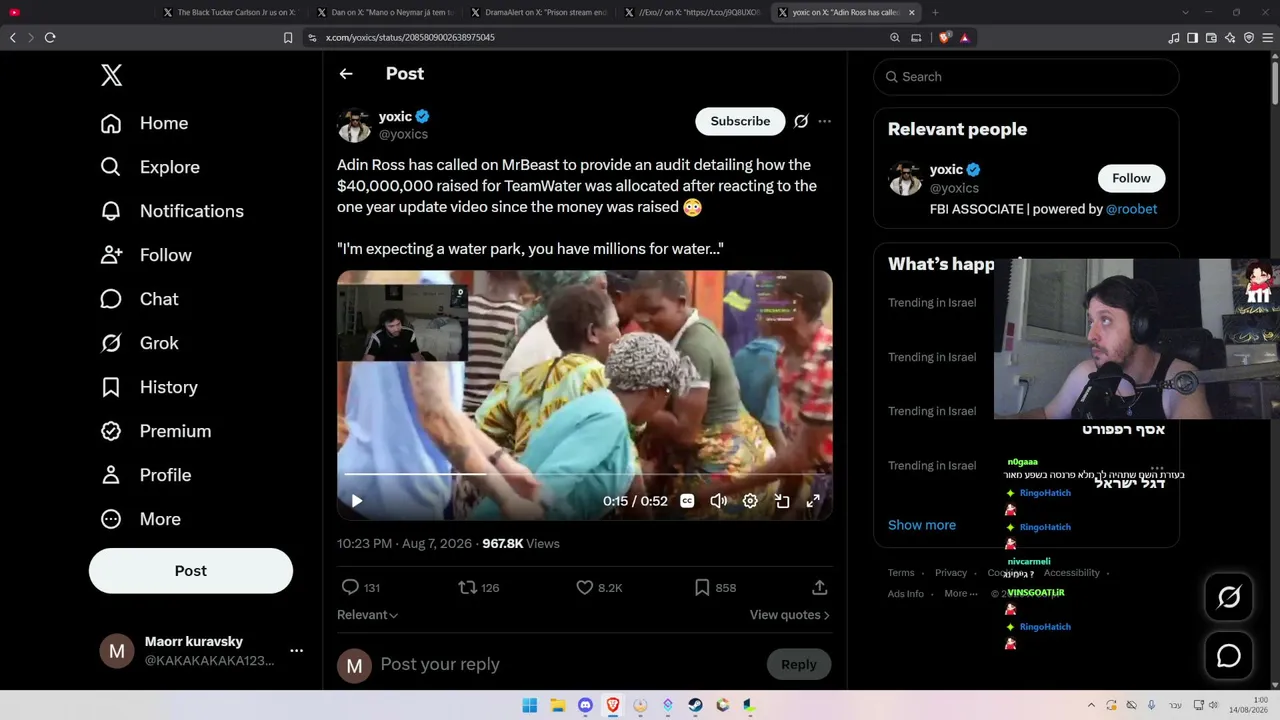The height and width of the screenshot is (720, 1280).
Task: Open the @roobet mention link
Action: point(1131,209)
